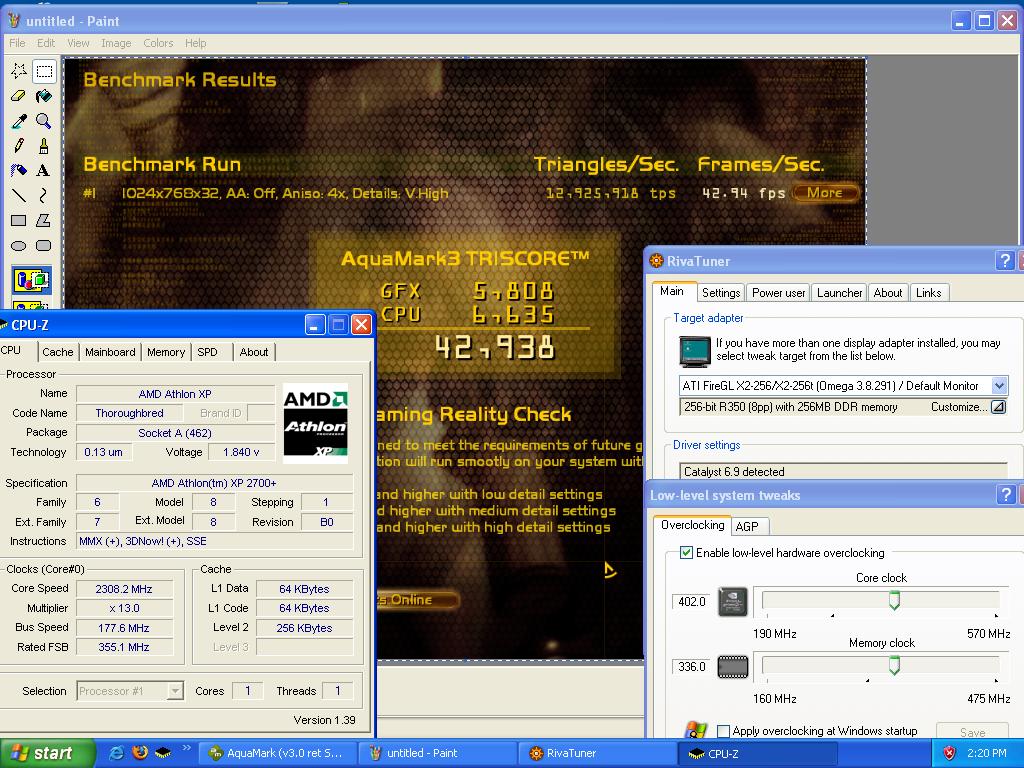Screen dimensions: 1024x768
Task: Select the Pick Color eyedropper tool
Action: (x=19, y=121)
